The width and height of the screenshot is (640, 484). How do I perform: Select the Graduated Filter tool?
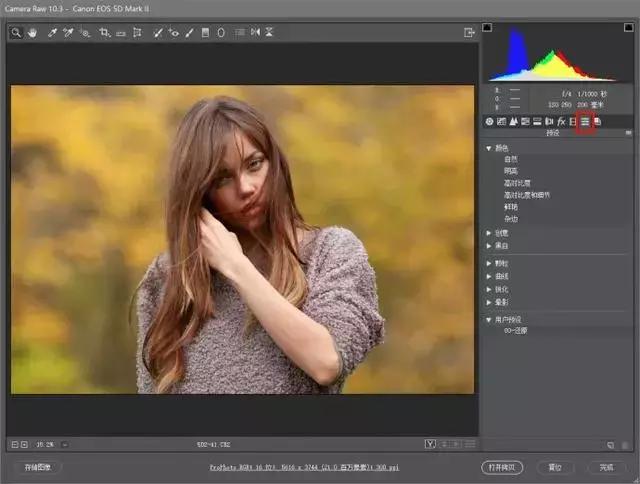205,33
